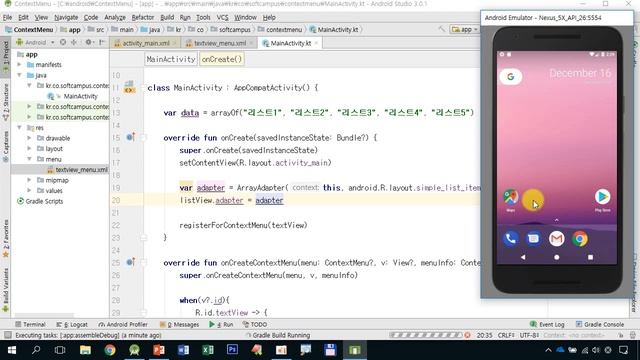This screenshot has width=640, height=360.
Task: Tap Android home navigation button
Action: tap(556, 257)
